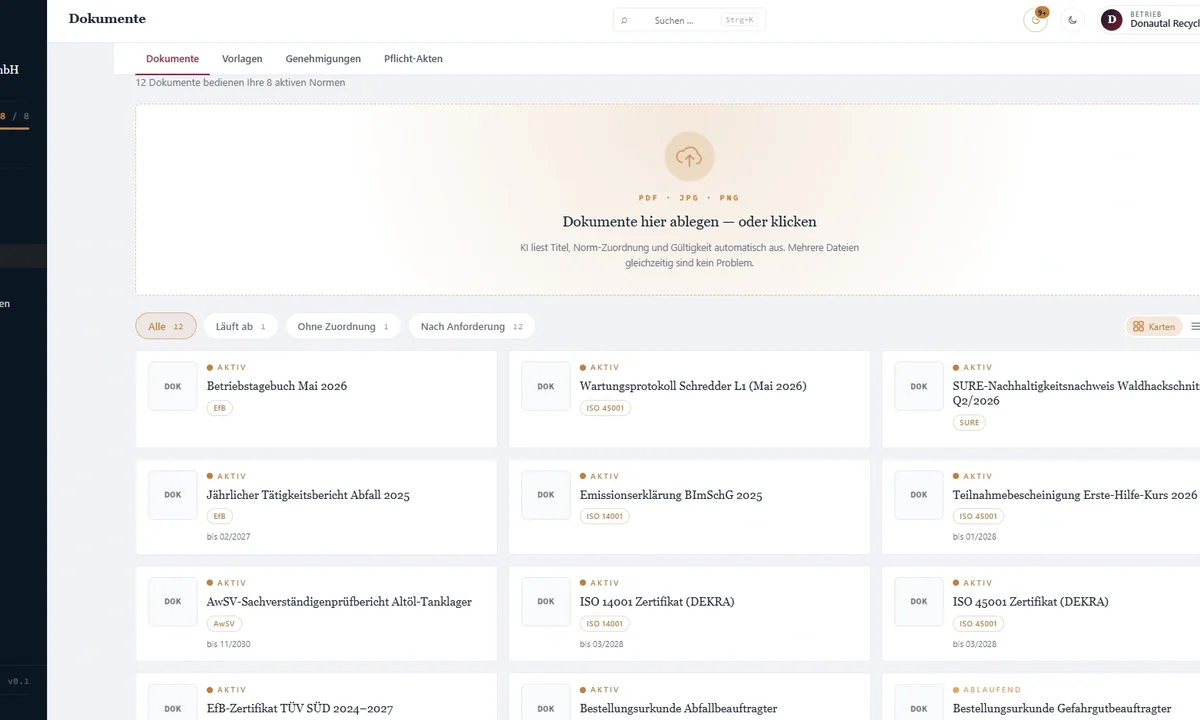Open Betriebstagebuch Mai 2026 title

277,386
